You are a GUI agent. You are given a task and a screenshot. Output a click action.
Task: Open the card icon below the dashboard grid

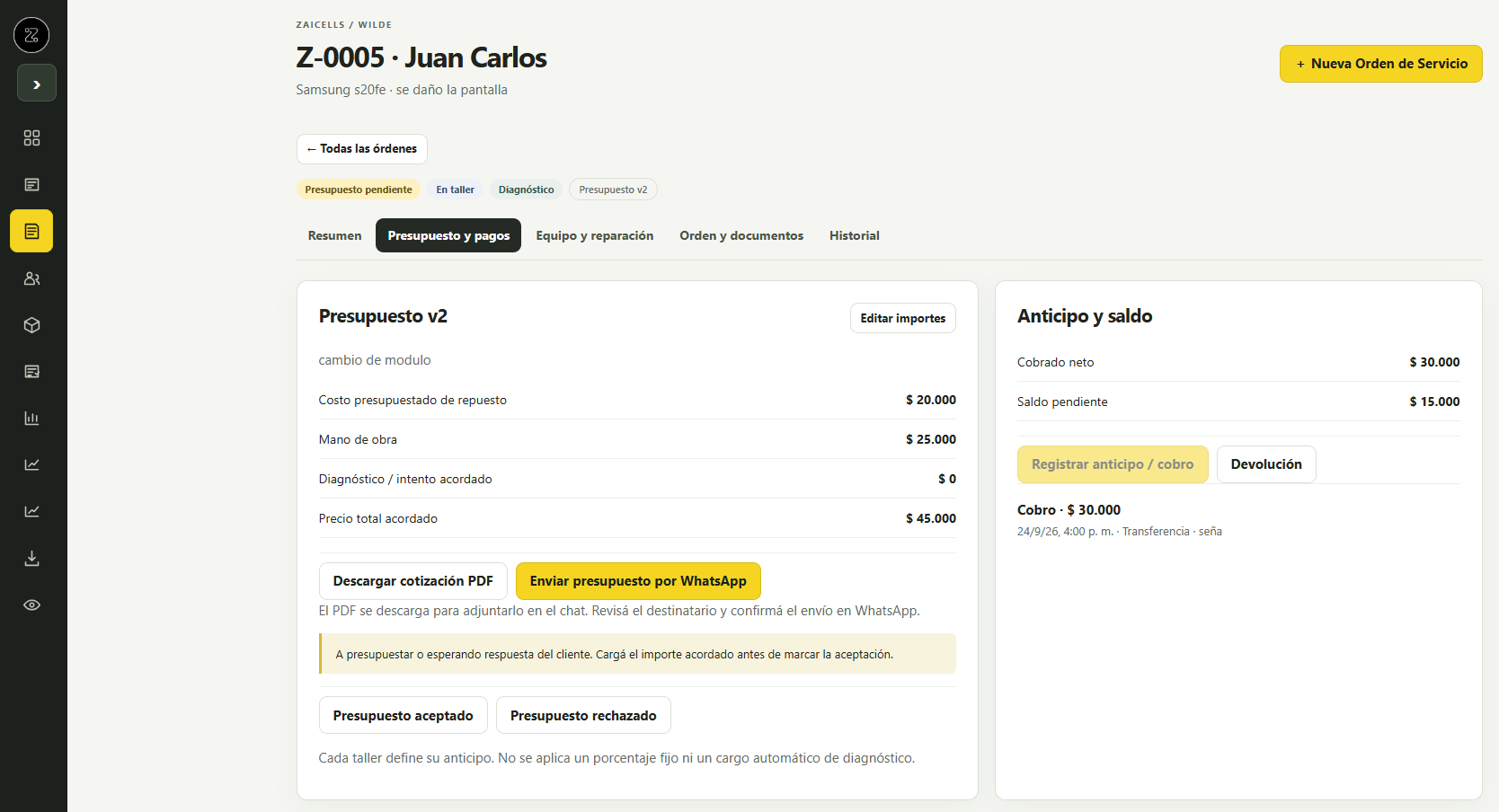(x=31, y=184)
